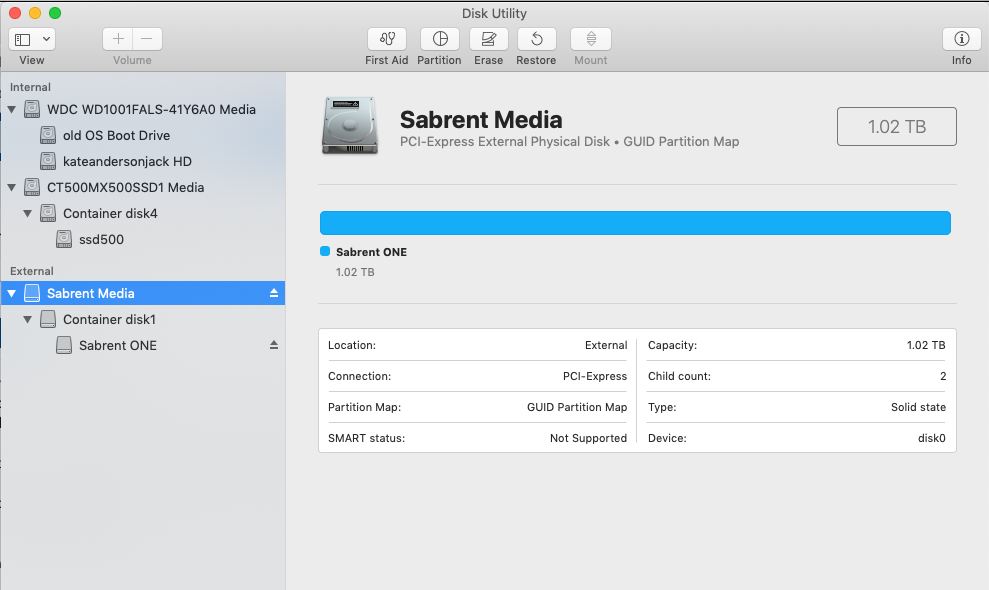Click the 1.02 TB capacity box
Image resolution: width=989 pixels, height=590 pixels.
[896, 126]
